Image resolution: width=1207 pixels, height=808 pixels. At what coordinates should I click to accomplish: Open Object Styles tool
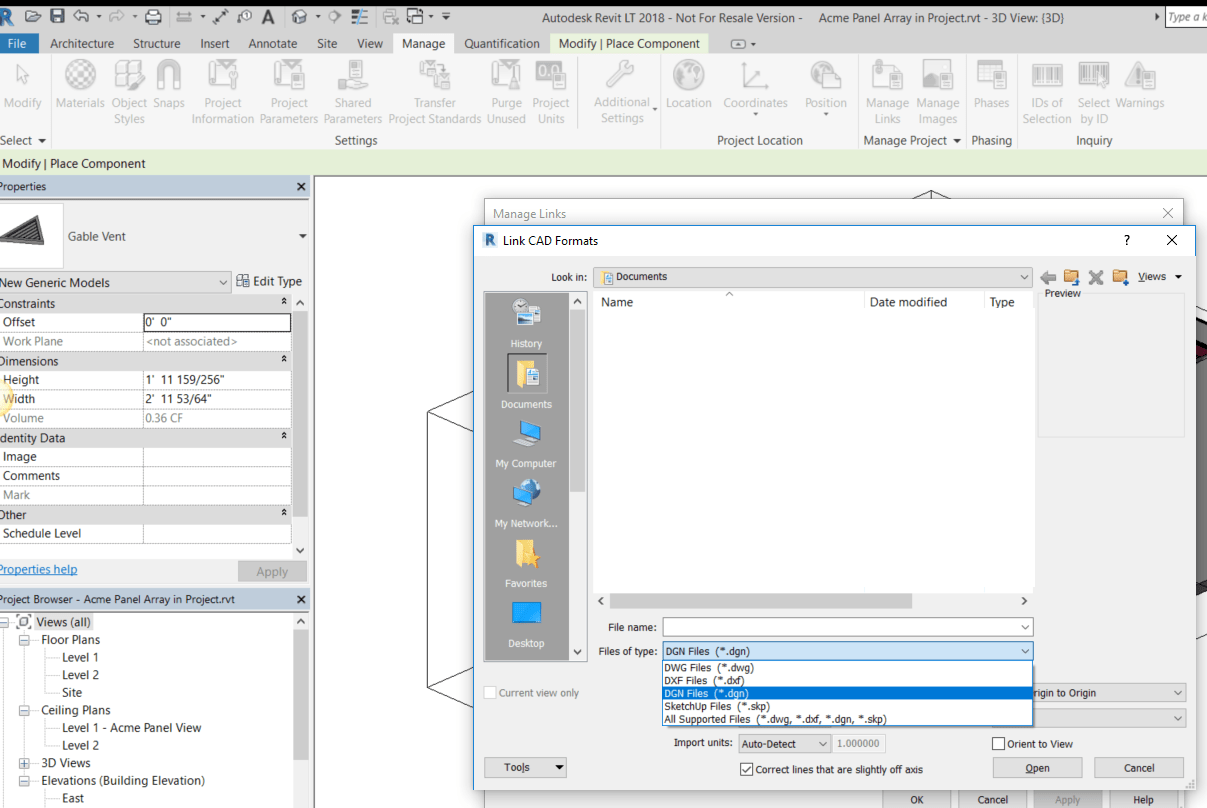point(129,92)
